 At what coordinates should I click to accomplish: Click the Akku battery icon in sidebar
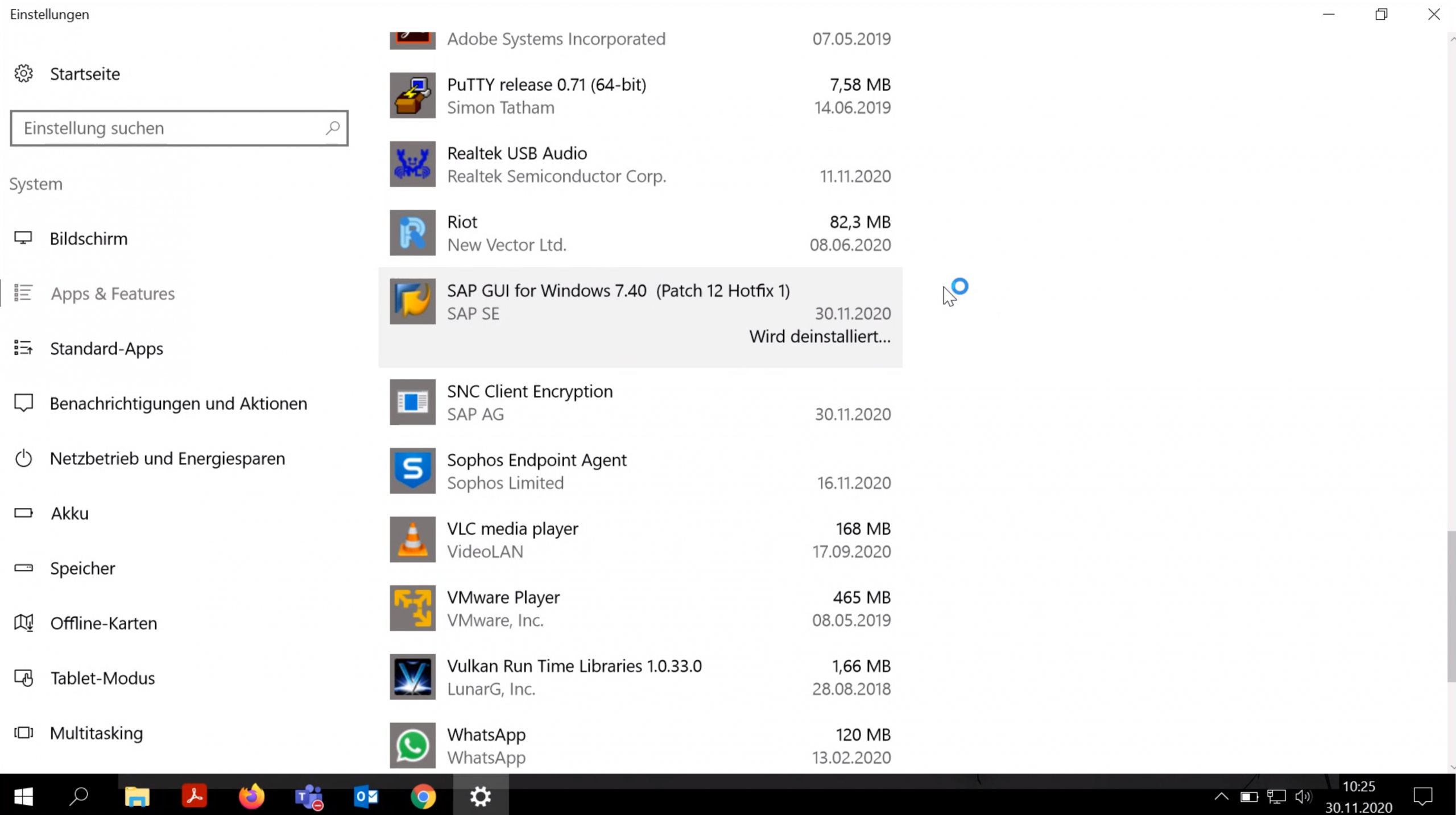(23, 513)
